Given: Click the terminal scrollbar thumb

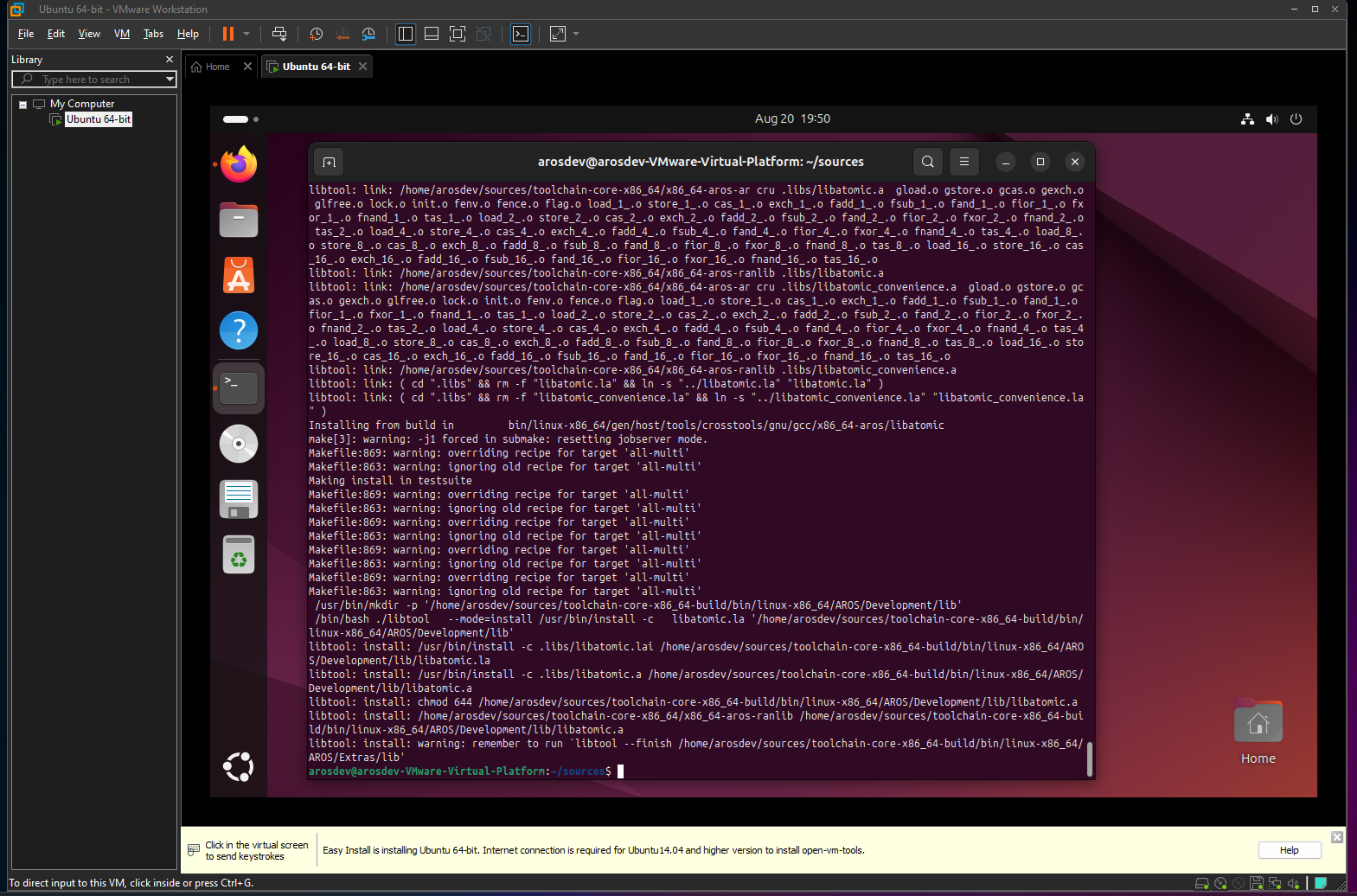Looking at the screenshot, I should click(1089, 758).
